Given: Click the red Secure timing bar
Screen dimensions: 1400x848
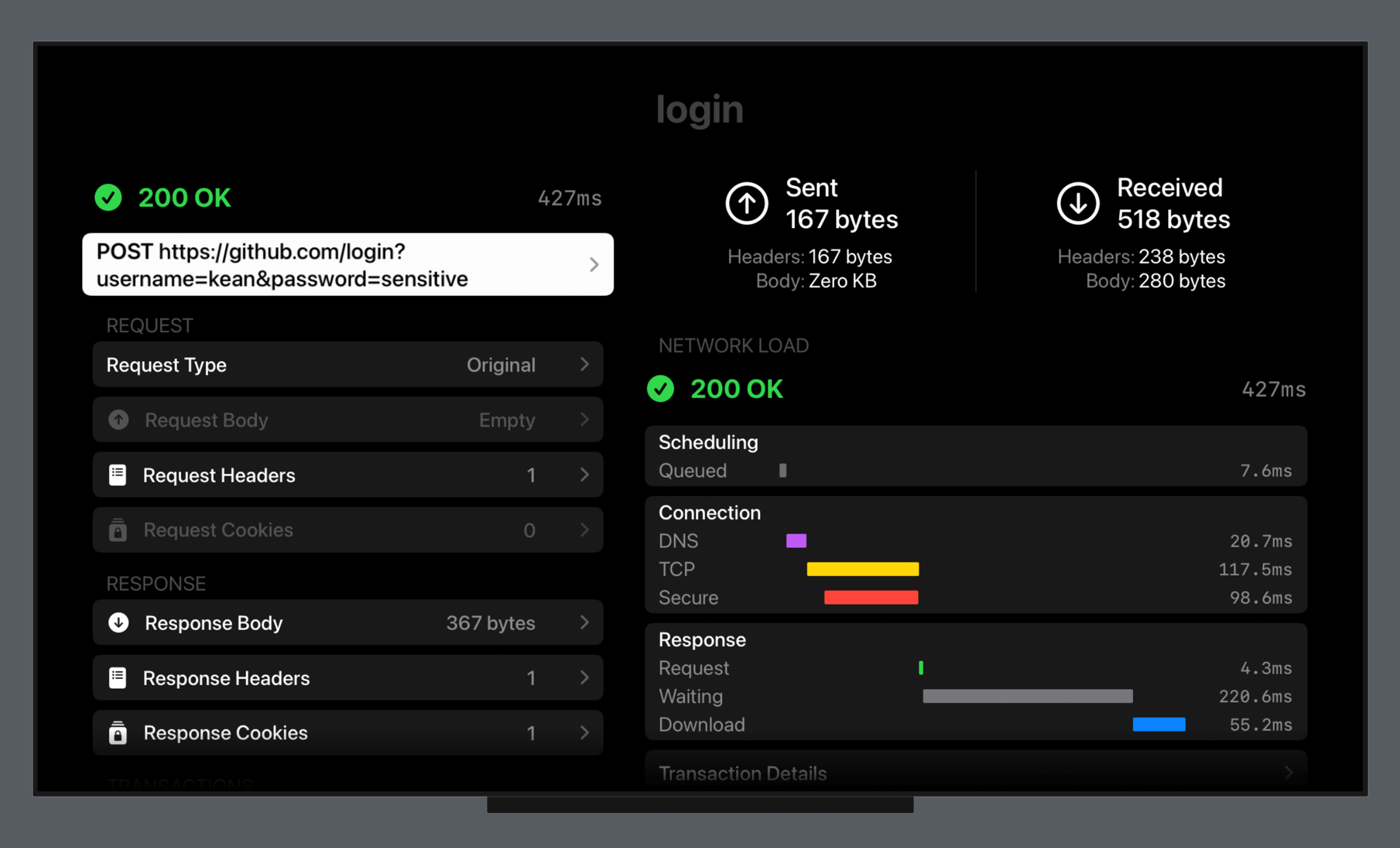Looking at the screenshot, I should coord(871,597).
